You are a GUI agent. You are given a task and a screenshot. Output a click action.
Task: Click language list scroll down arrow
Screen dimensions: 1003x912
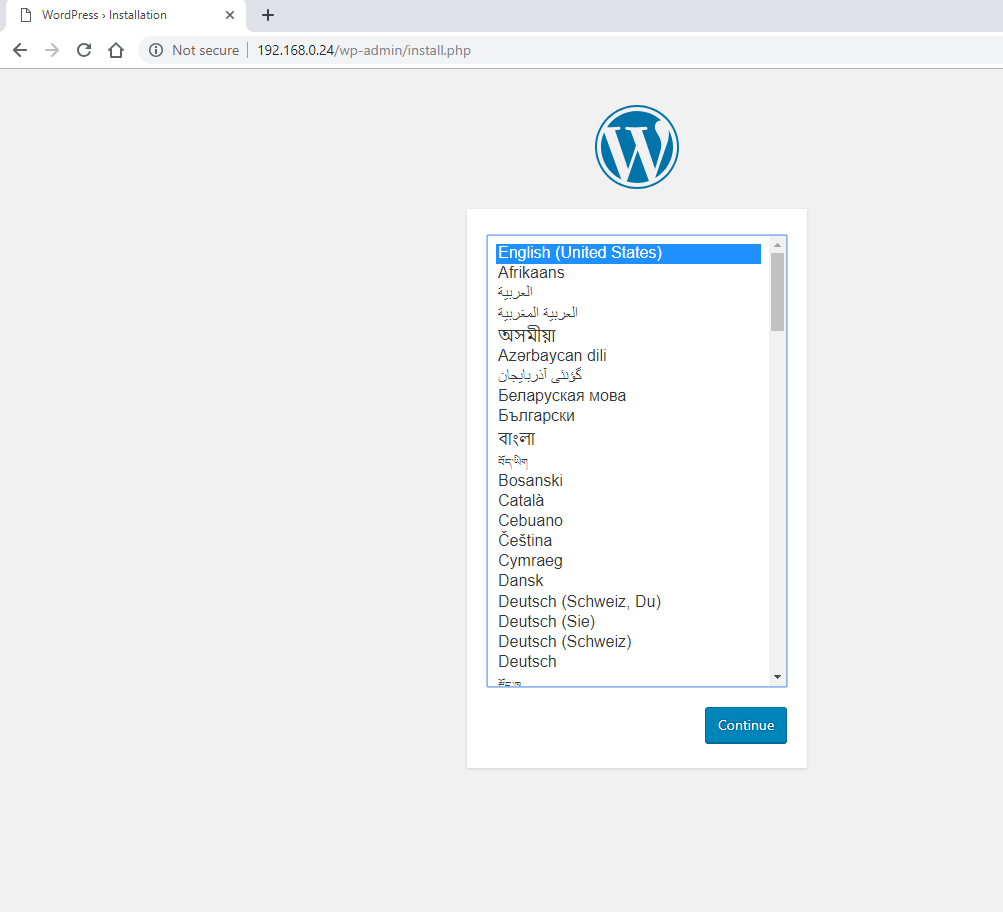pyautogui.click(x=777, y=677)
